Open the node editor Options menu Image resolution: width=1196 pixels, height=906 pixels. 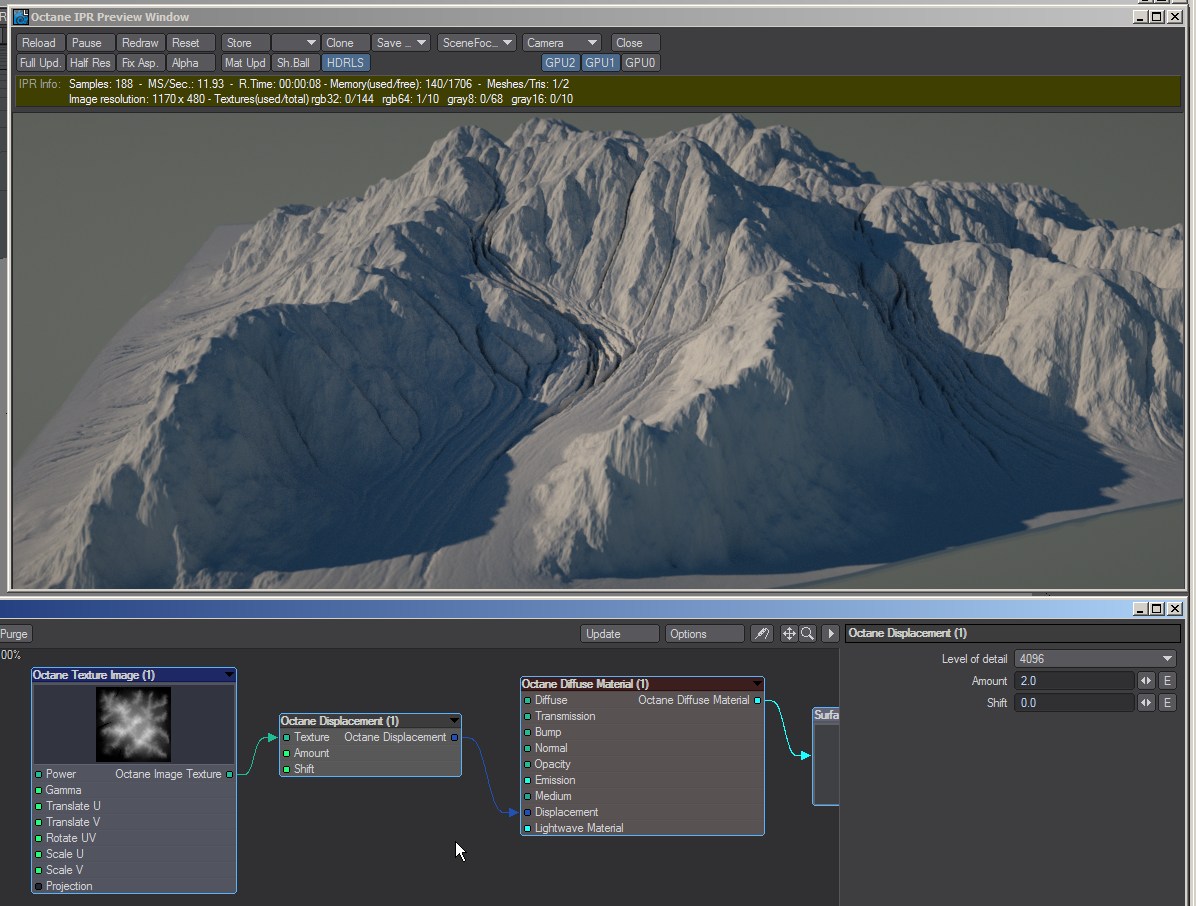pyautogui.click(x=704, y=634)
